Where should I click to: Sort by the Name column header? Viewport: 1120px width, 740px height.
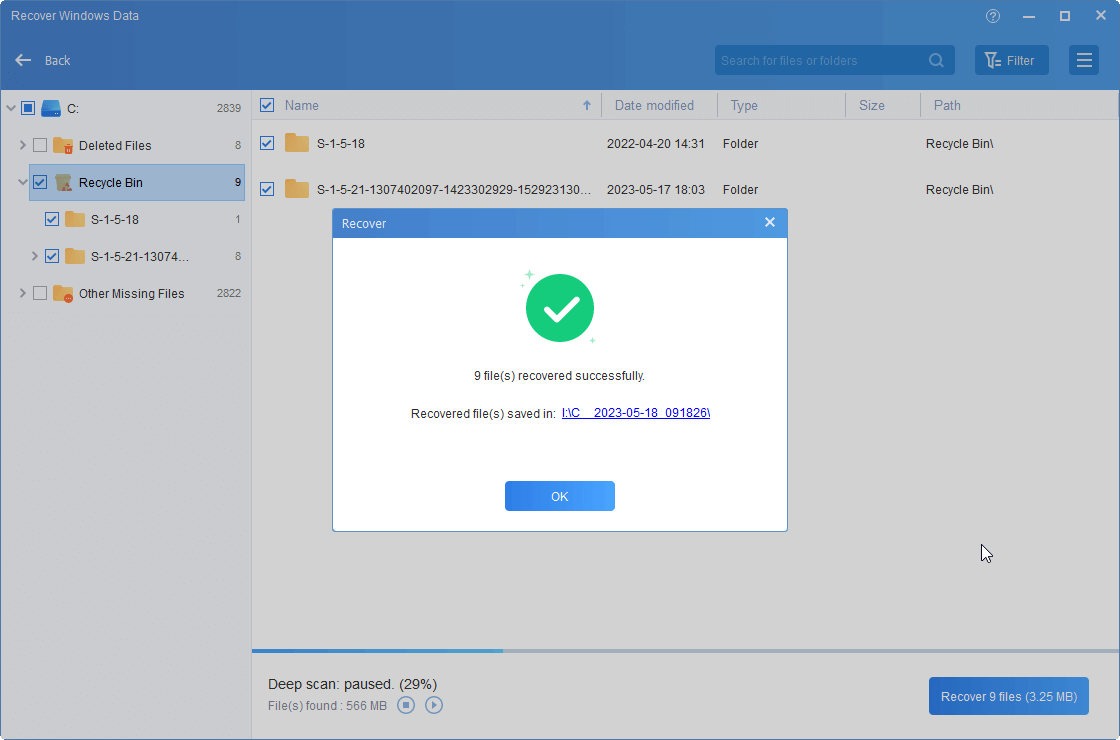click(301, 105)
